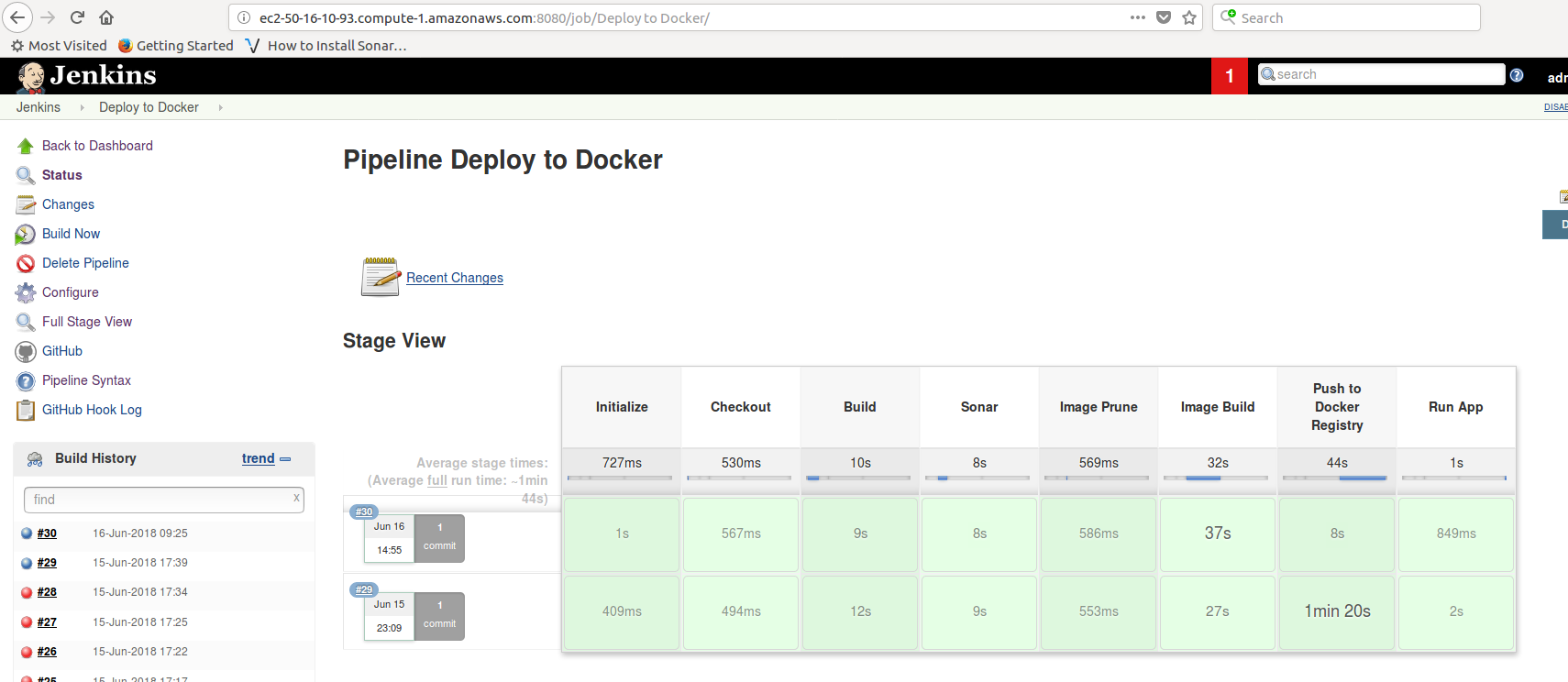Screen dimensions: 1568x682
Task: Click the blue status ball for build #30
Action: pos(27,533)
